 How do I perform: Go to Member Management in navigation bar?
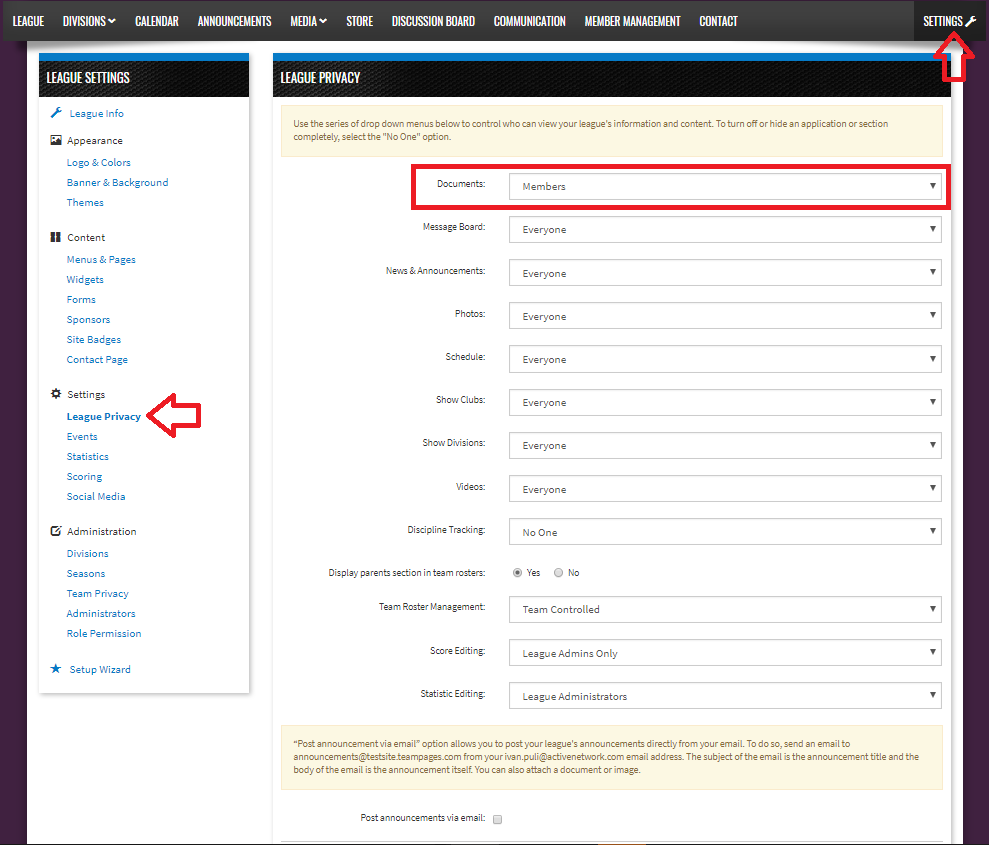(x=632, y=21)
